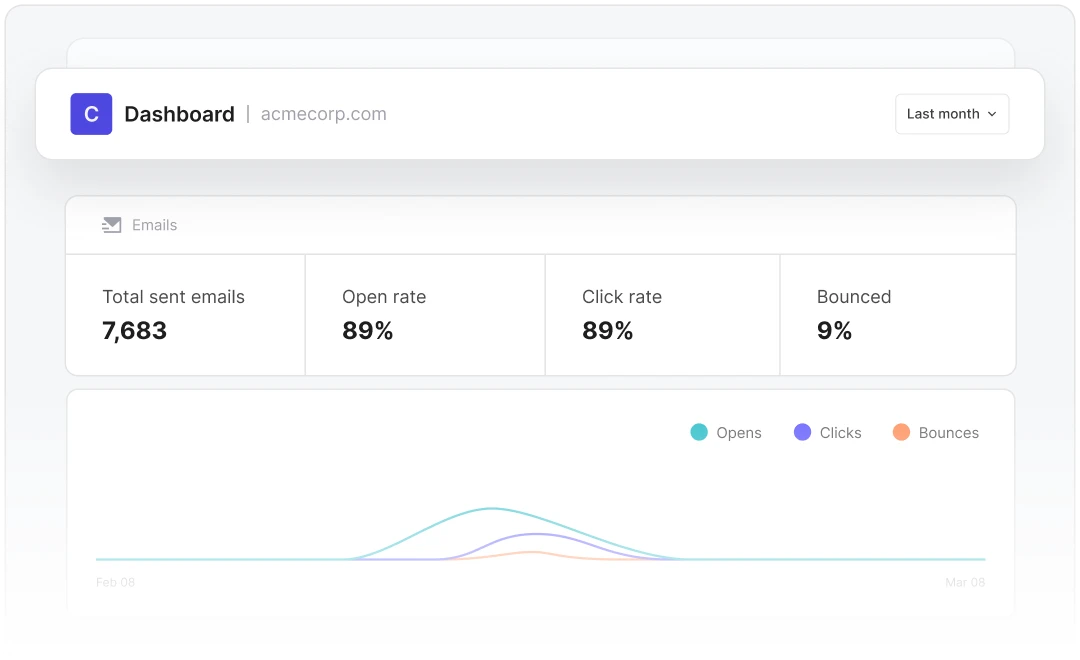Toggle the Clicks series in legend
The height and width of the screenshot is (660, 1080).
pyautogui.click(x=840, y=433)
